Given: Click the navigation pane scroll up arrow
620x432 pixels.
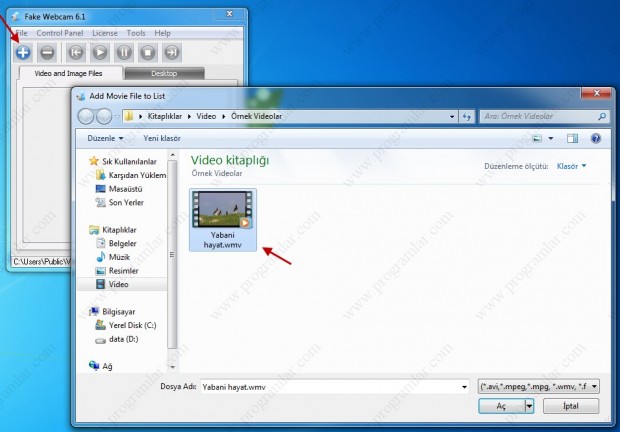Looking at the screenshot, I should click(x=172, y=155).
